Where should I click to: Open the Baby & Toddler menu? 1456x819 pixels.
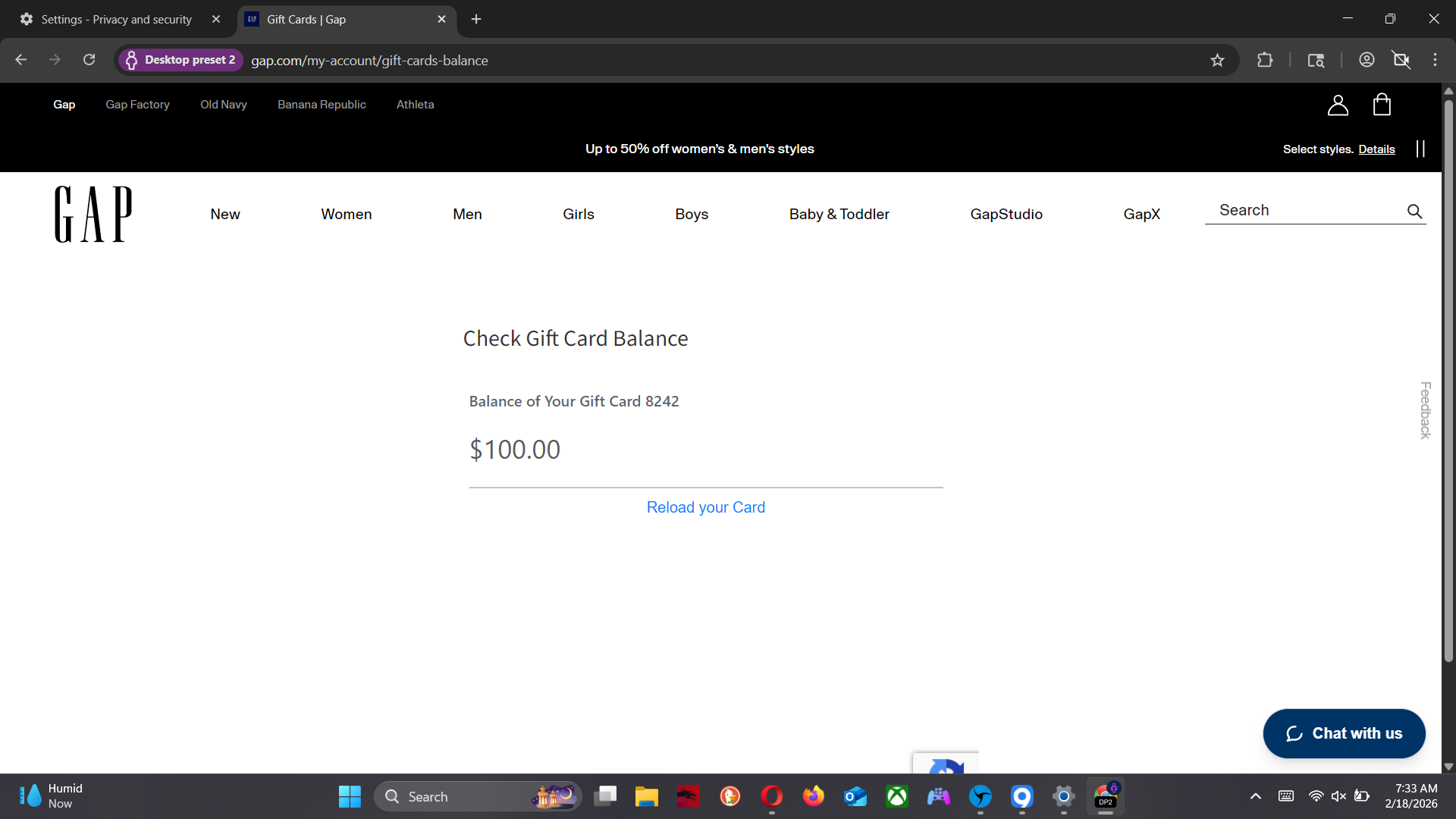tap(839, 215)
